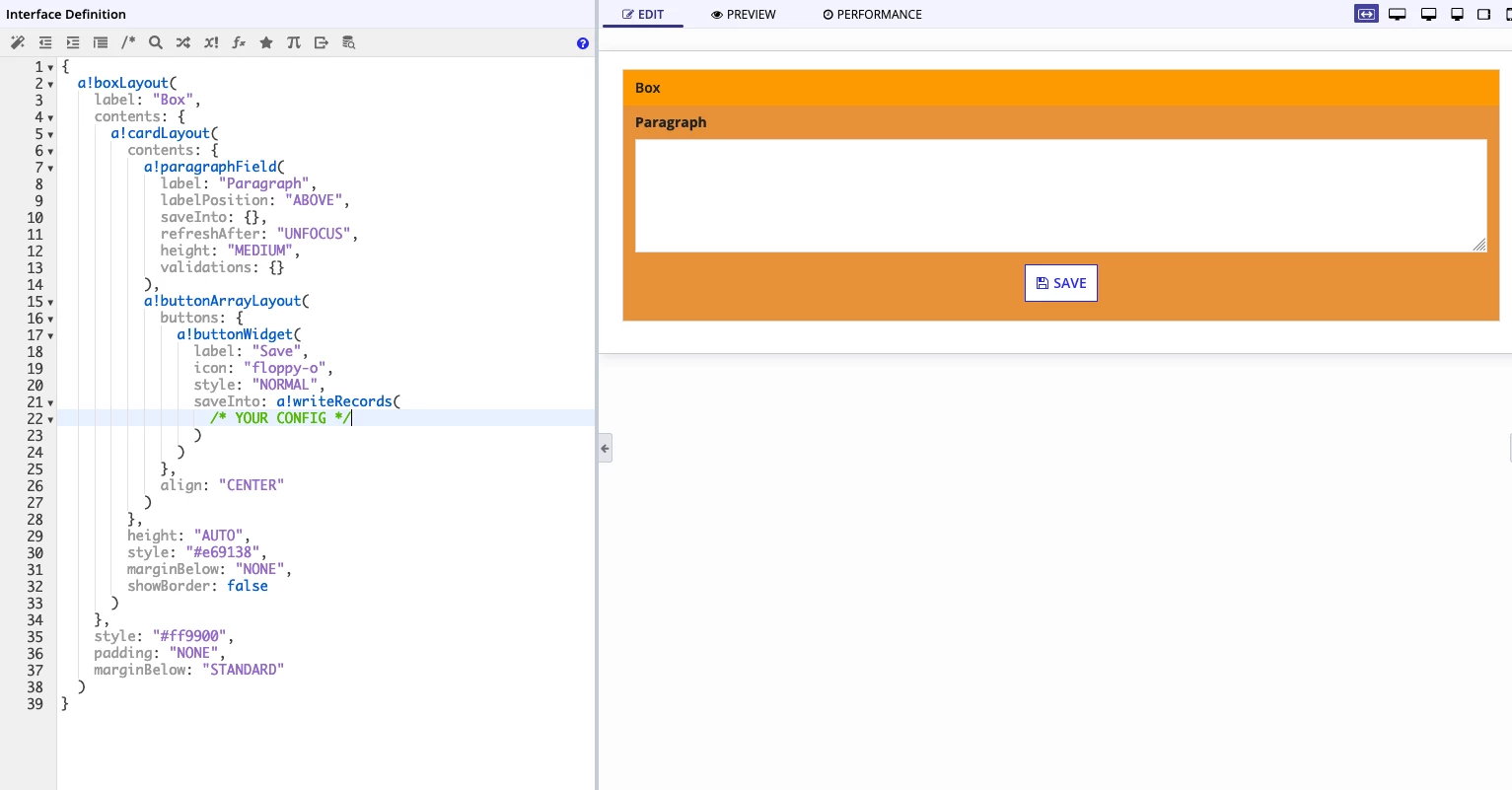This screenshot has width=1512, height=790.
Task: Select the orange Box header bar
Action: 1061,88
